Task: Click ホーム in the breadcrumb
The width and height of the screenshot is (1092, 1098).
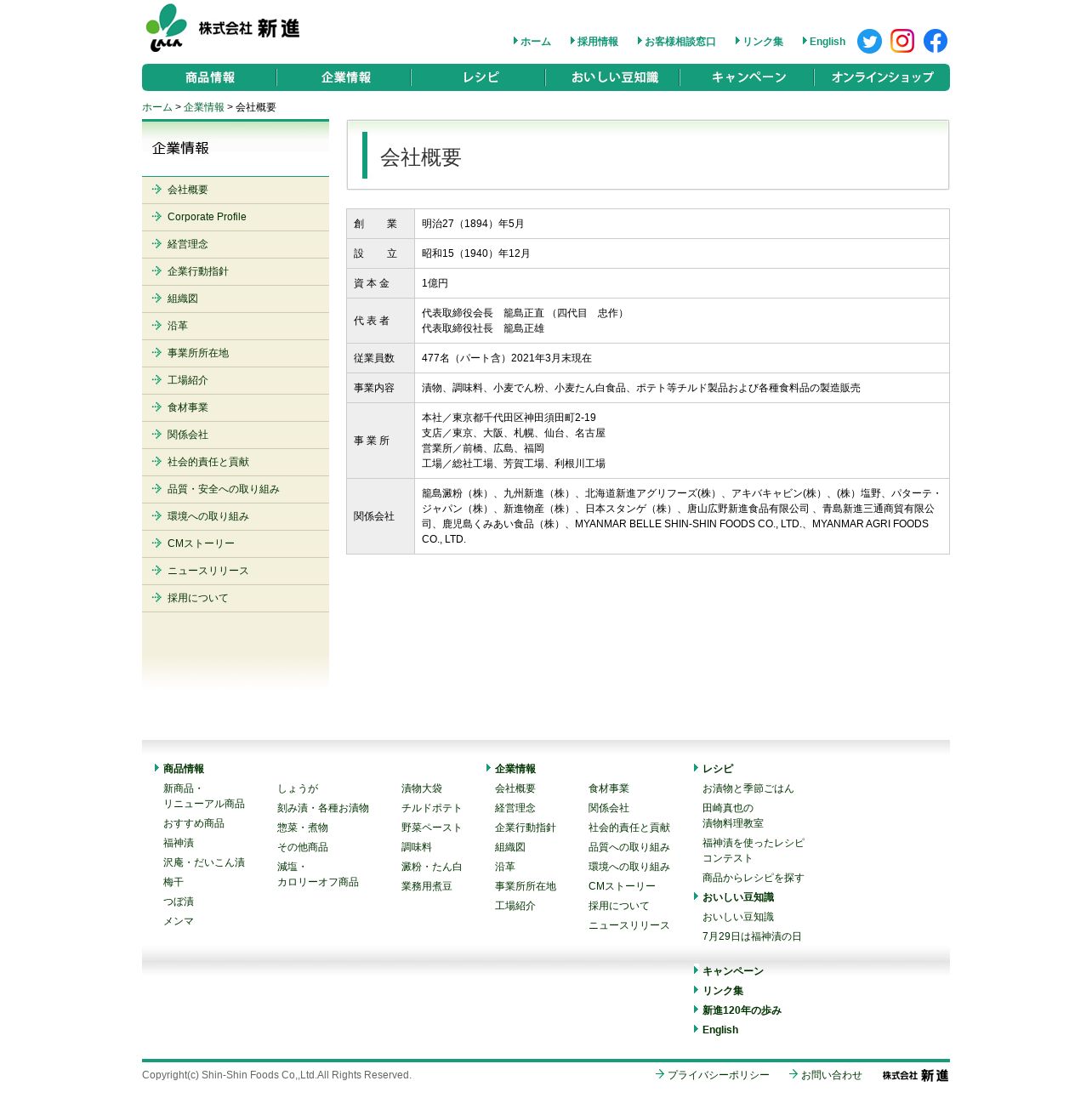Action: (x=157, y=107)
